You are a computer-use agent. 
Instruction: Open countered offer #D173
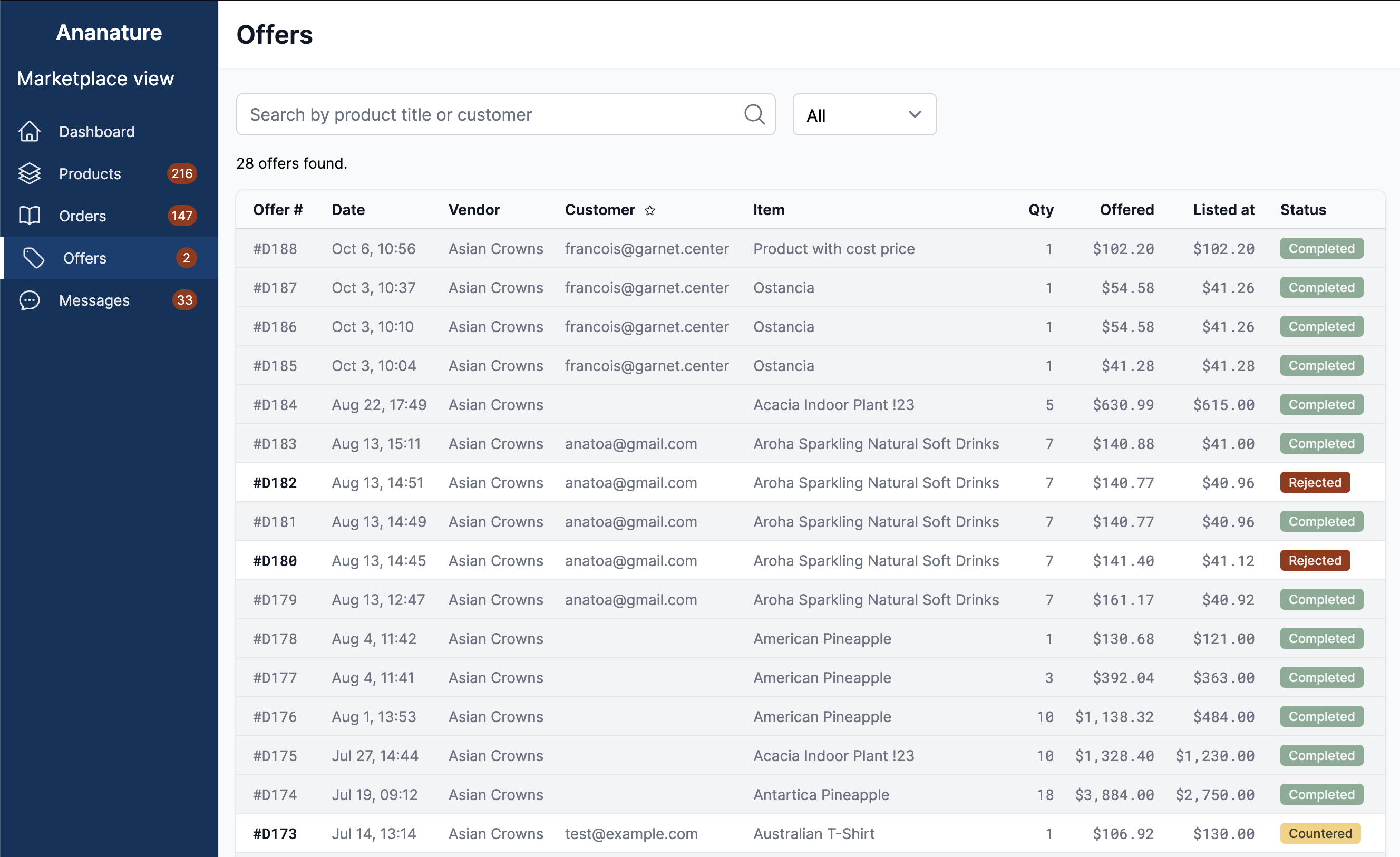coord(275,833)
